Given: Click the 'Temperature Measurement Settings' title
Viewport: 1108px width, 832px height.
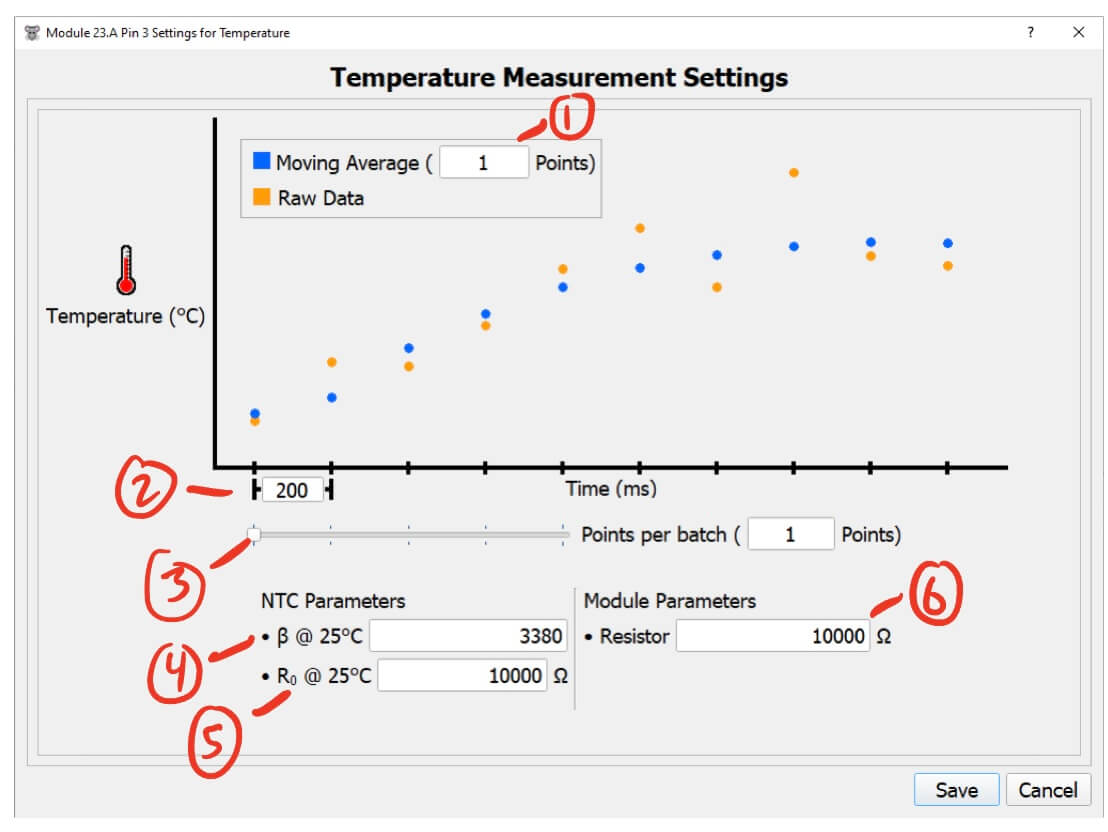Looking at the screenshot, I should (559, 77).
